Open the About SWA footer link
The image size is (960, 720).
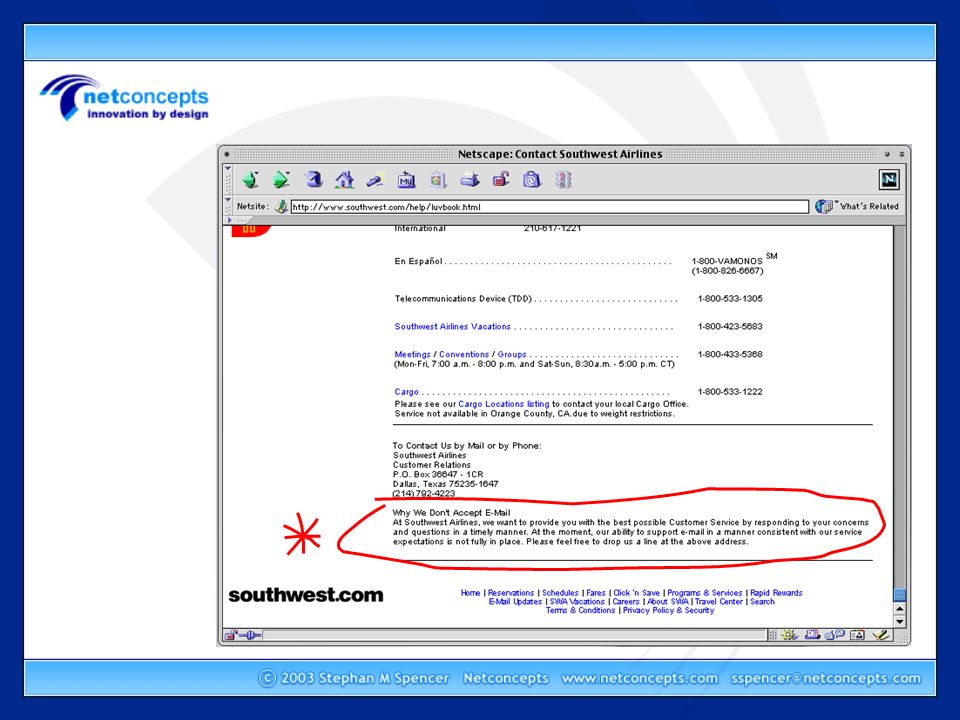[x=667, y=602]
